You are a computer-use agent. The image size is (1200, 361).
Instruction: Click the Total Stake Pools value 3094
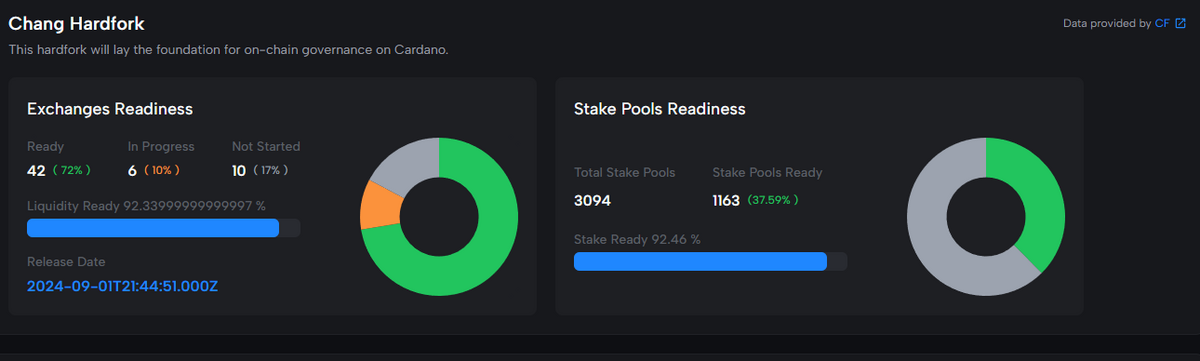coord(592,200)
